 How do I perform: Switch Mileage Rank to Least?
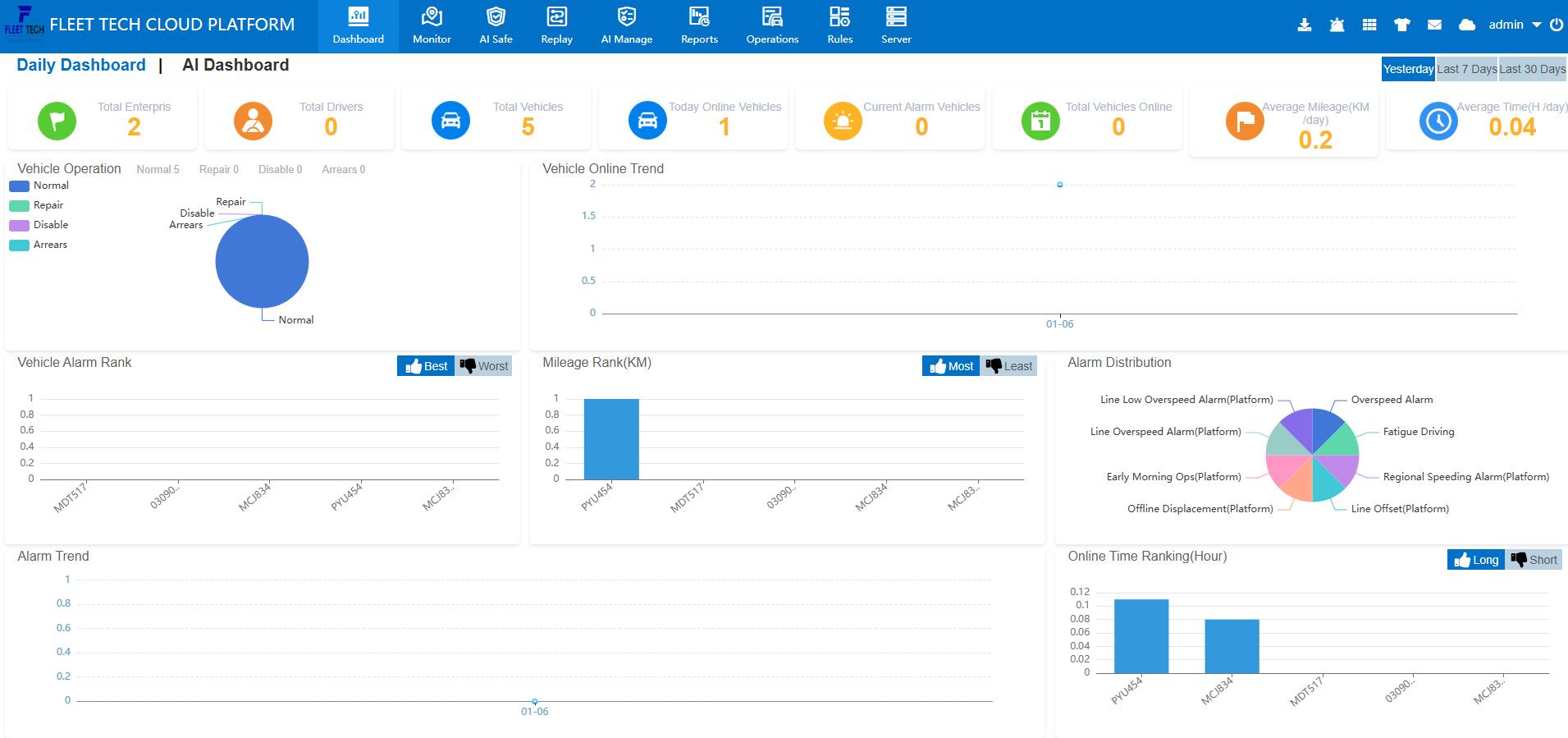click(x=1009, y=366)
